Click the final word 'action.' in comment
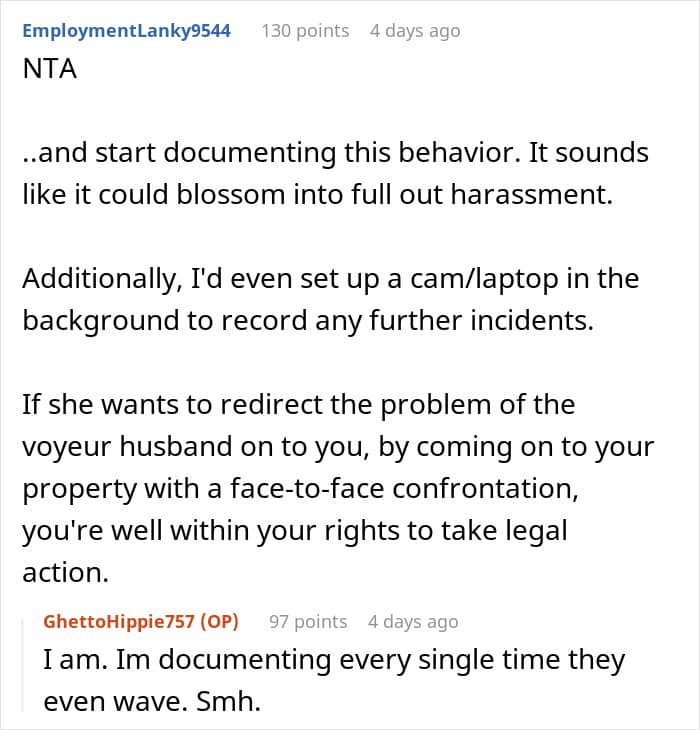 (x=66, y=572)
